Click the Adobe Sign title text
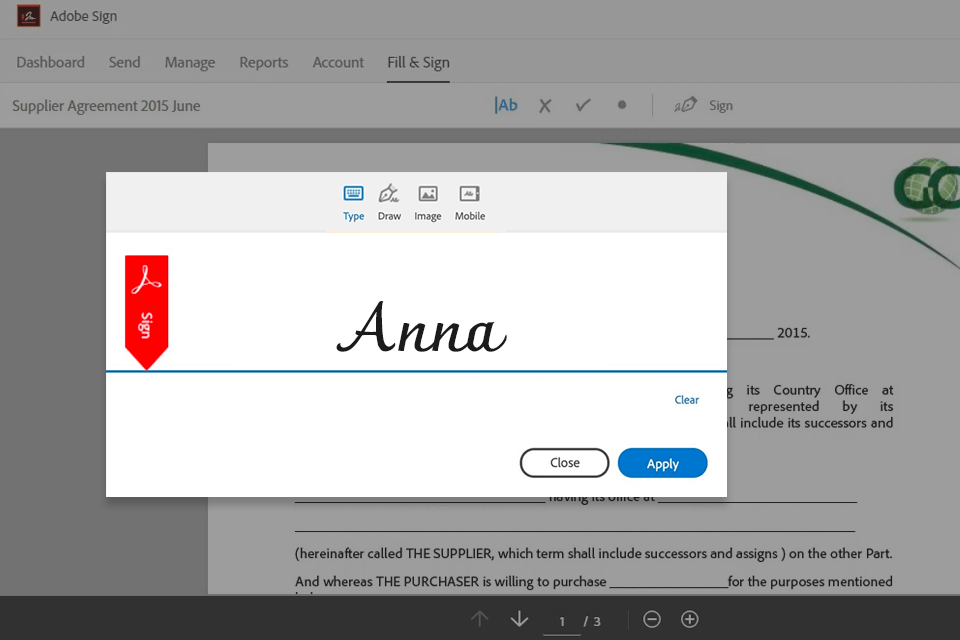The image size is (960, 640). (83, 17)
